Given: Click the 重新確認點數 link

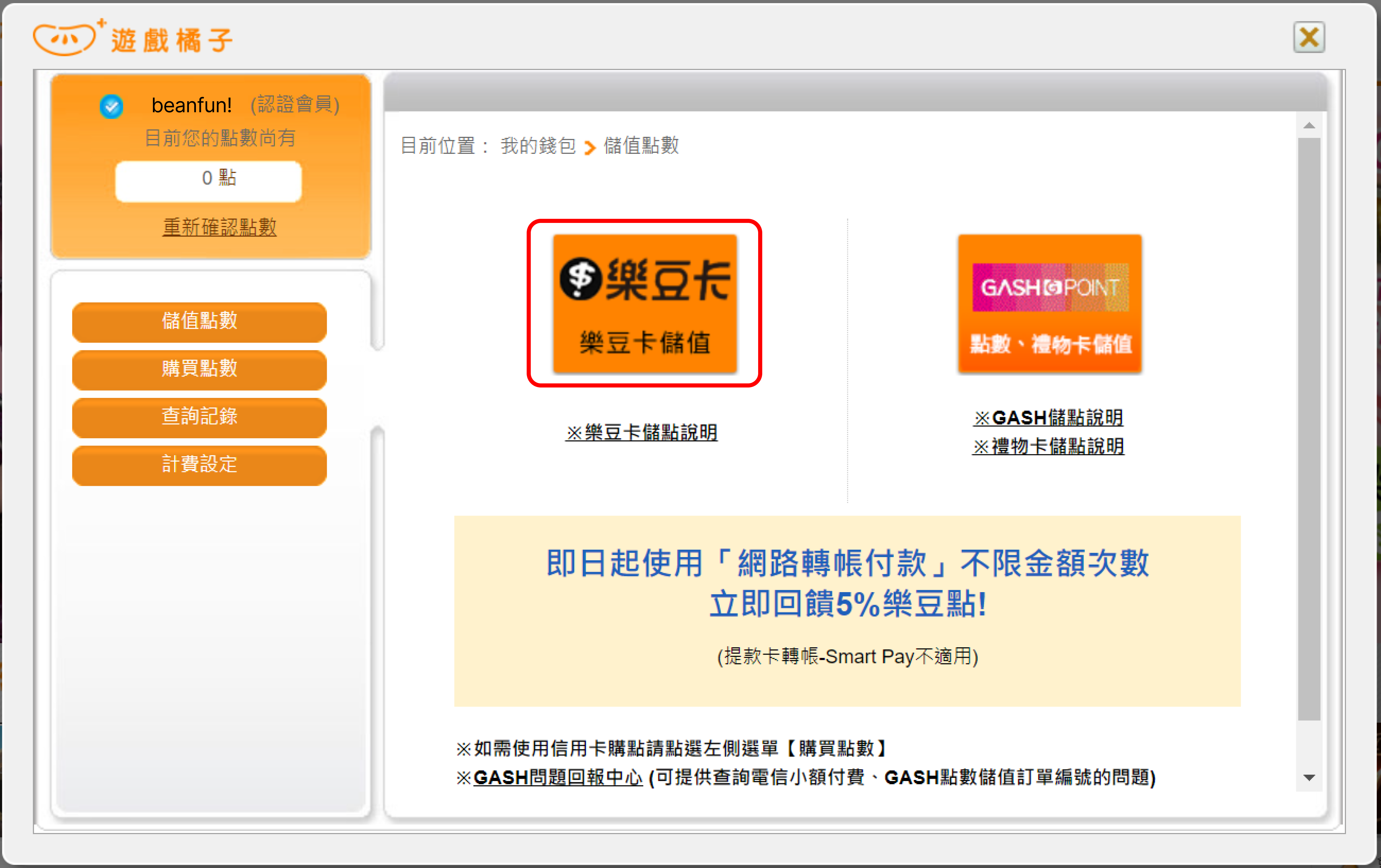Looking at the screenshot, I should [219, 227].
